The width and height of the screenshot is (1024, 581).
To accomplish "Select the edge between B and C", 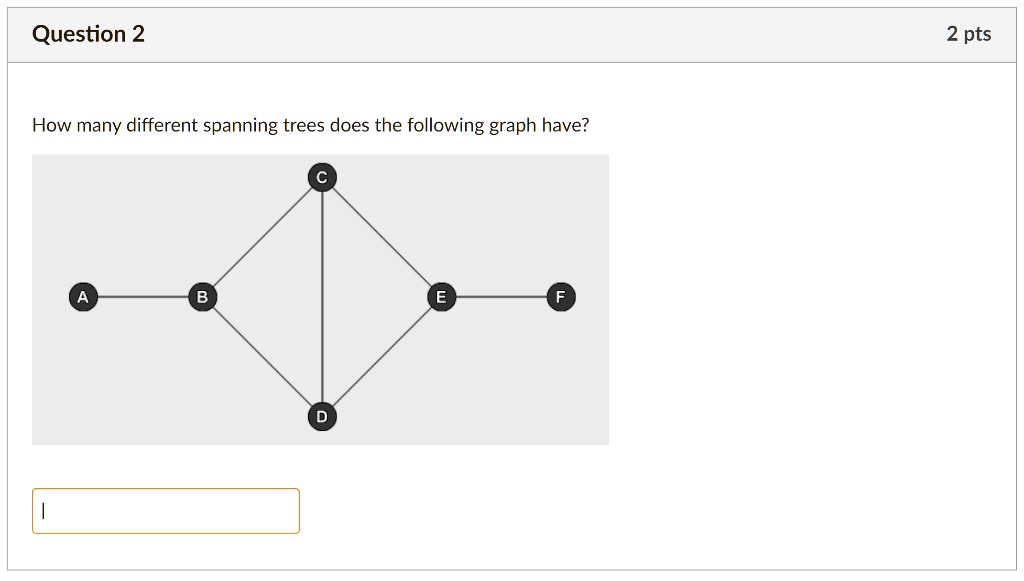I will coord(260,237).
